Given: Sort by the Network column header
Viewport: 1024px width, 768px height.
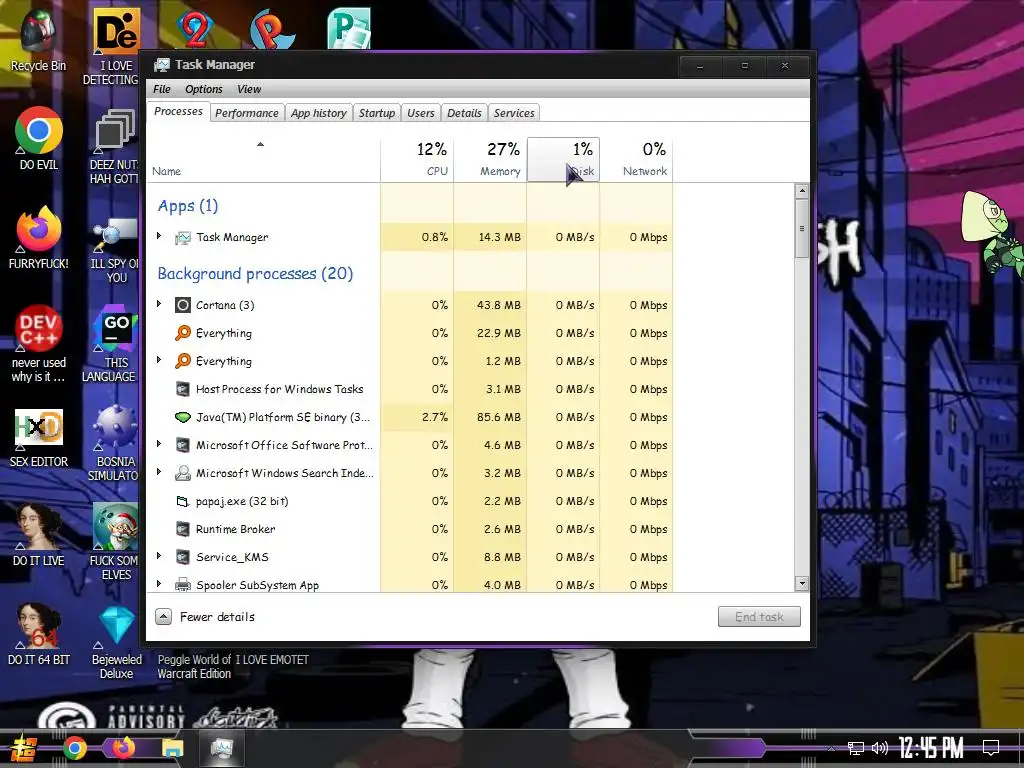Looking at the screenshot, I should (x=636, y=159).
